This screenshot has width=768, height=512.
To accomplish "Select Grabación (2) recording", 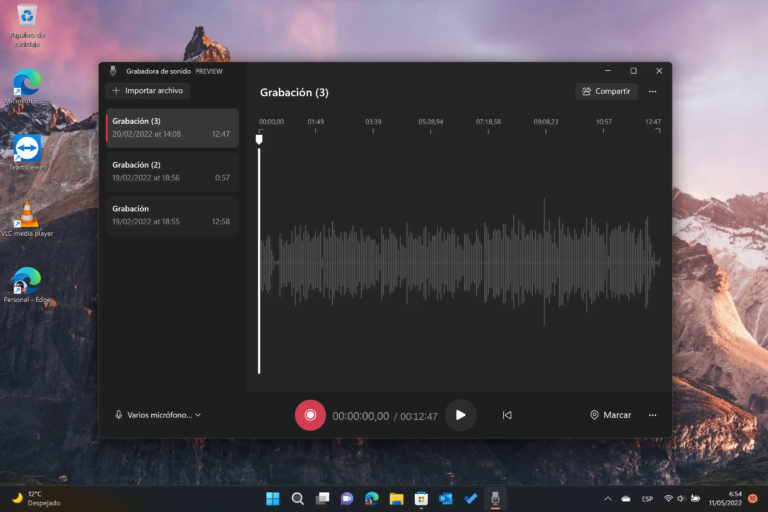I will pyautogui.click(x=172, y=171).
